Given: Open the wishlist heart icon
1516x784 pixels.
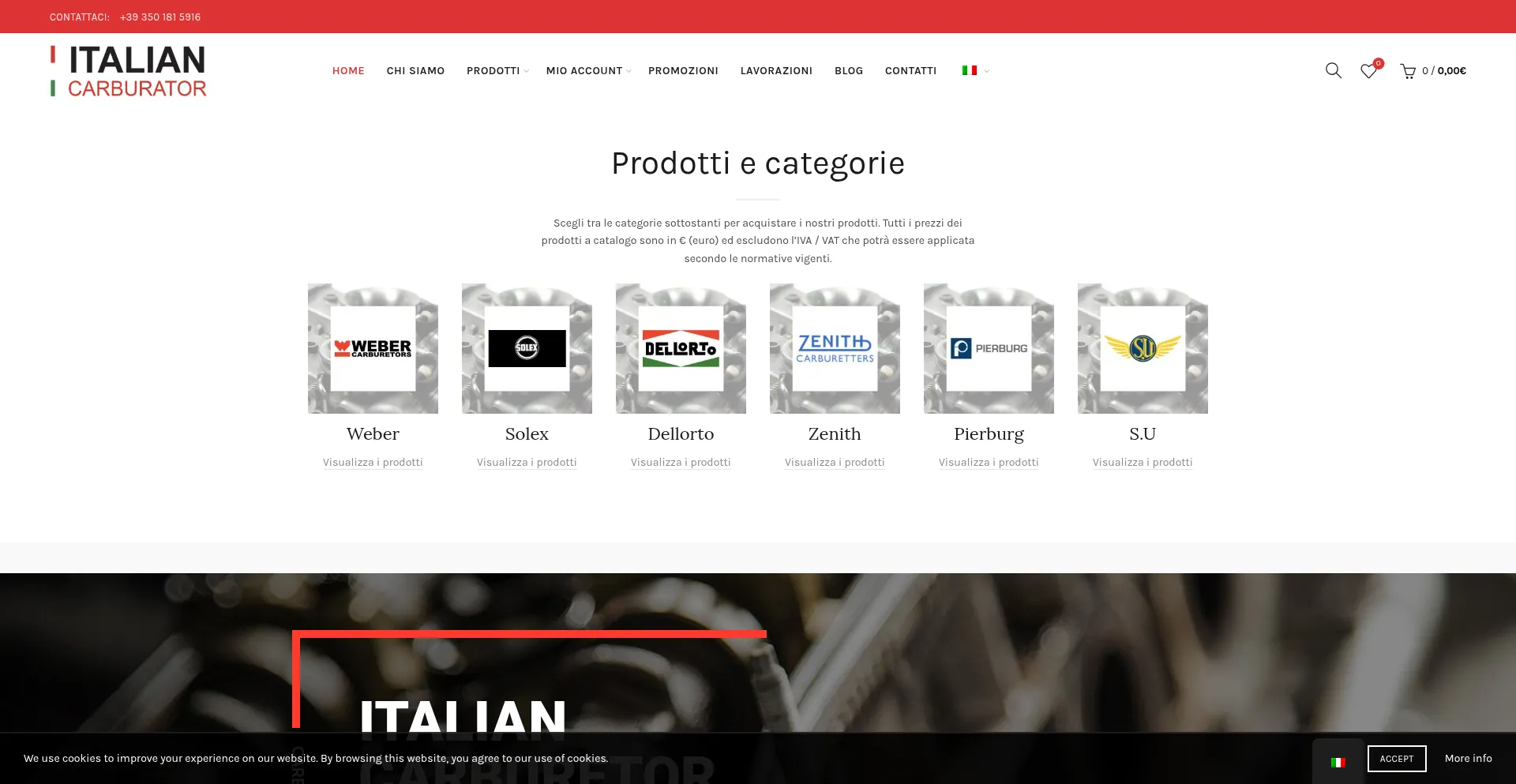Looking at the screenshot, I should [1369, 71].
